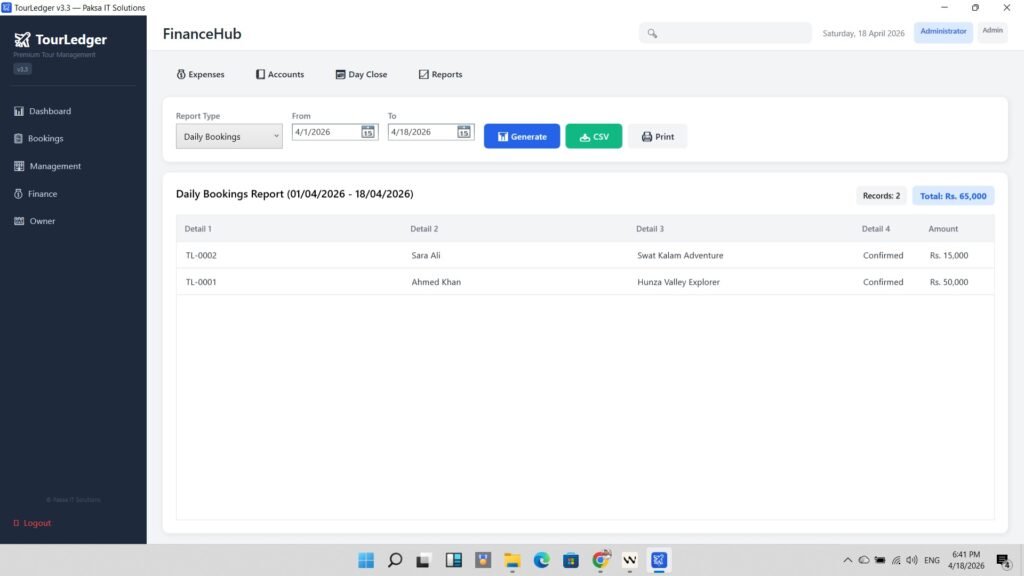Click the Logout link
Screen dimensions: 1024x576
pos(31,522)
